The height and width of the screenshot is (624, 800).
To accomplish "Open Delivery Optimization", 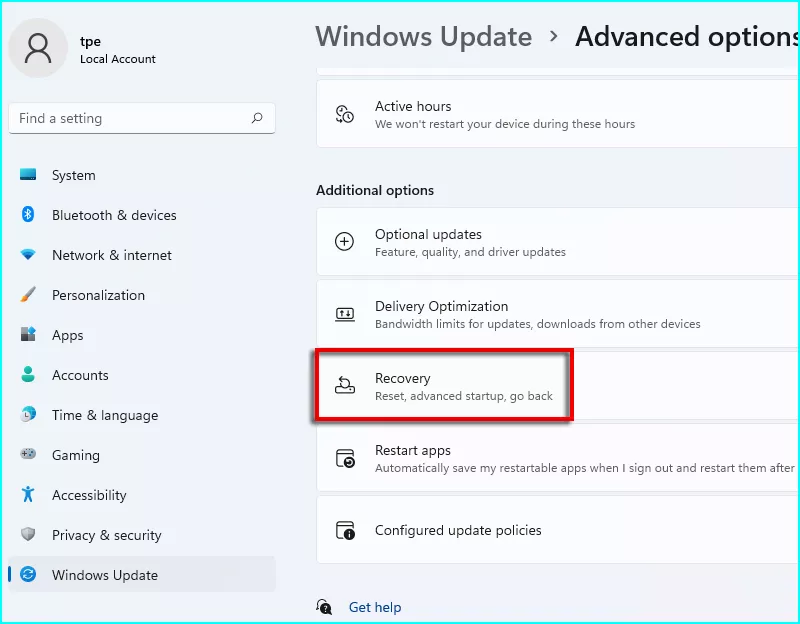I will click(x=558, y=314).
